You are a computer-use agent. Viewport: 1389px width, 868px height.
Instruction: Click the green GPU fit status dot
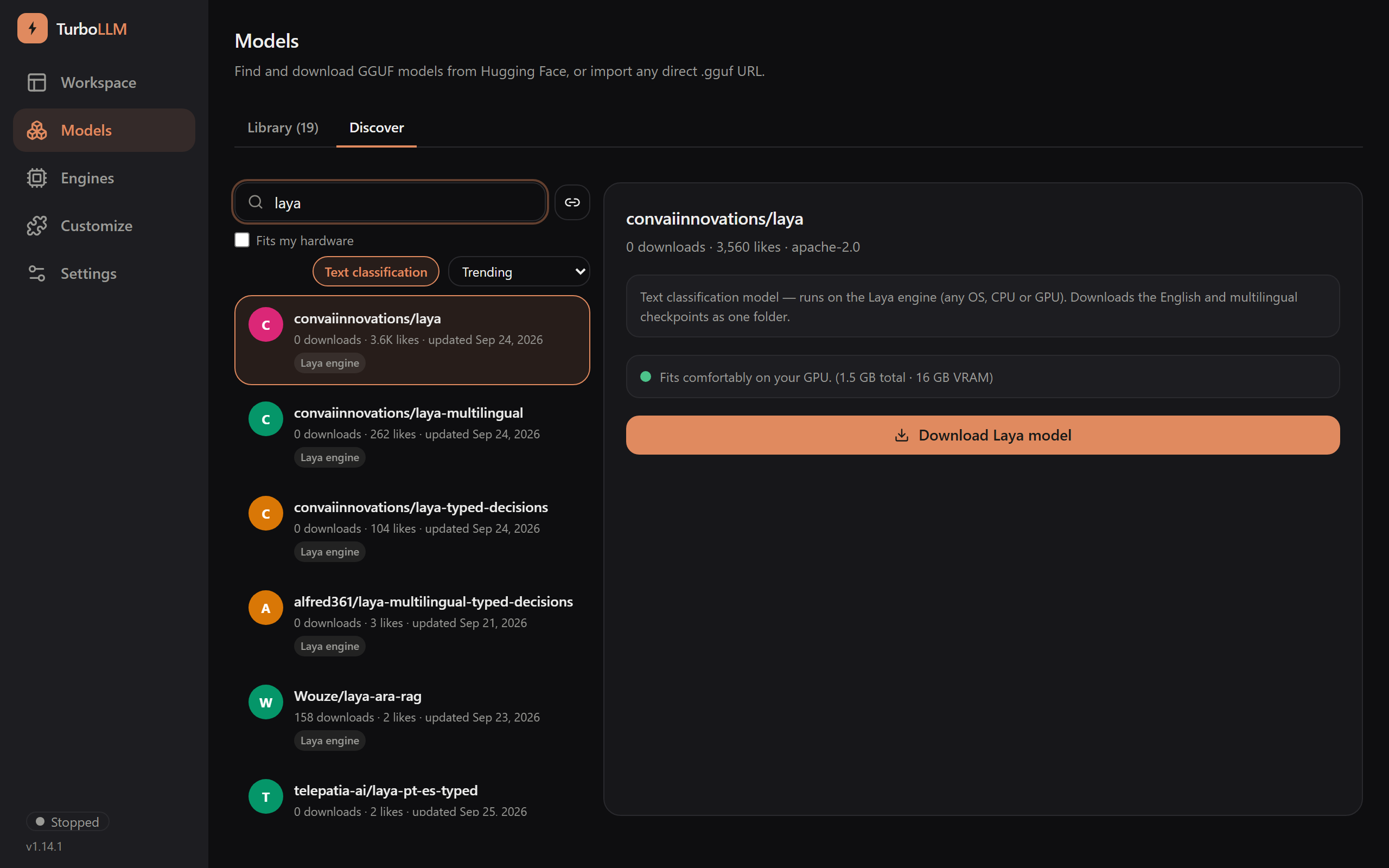[646, 376]
